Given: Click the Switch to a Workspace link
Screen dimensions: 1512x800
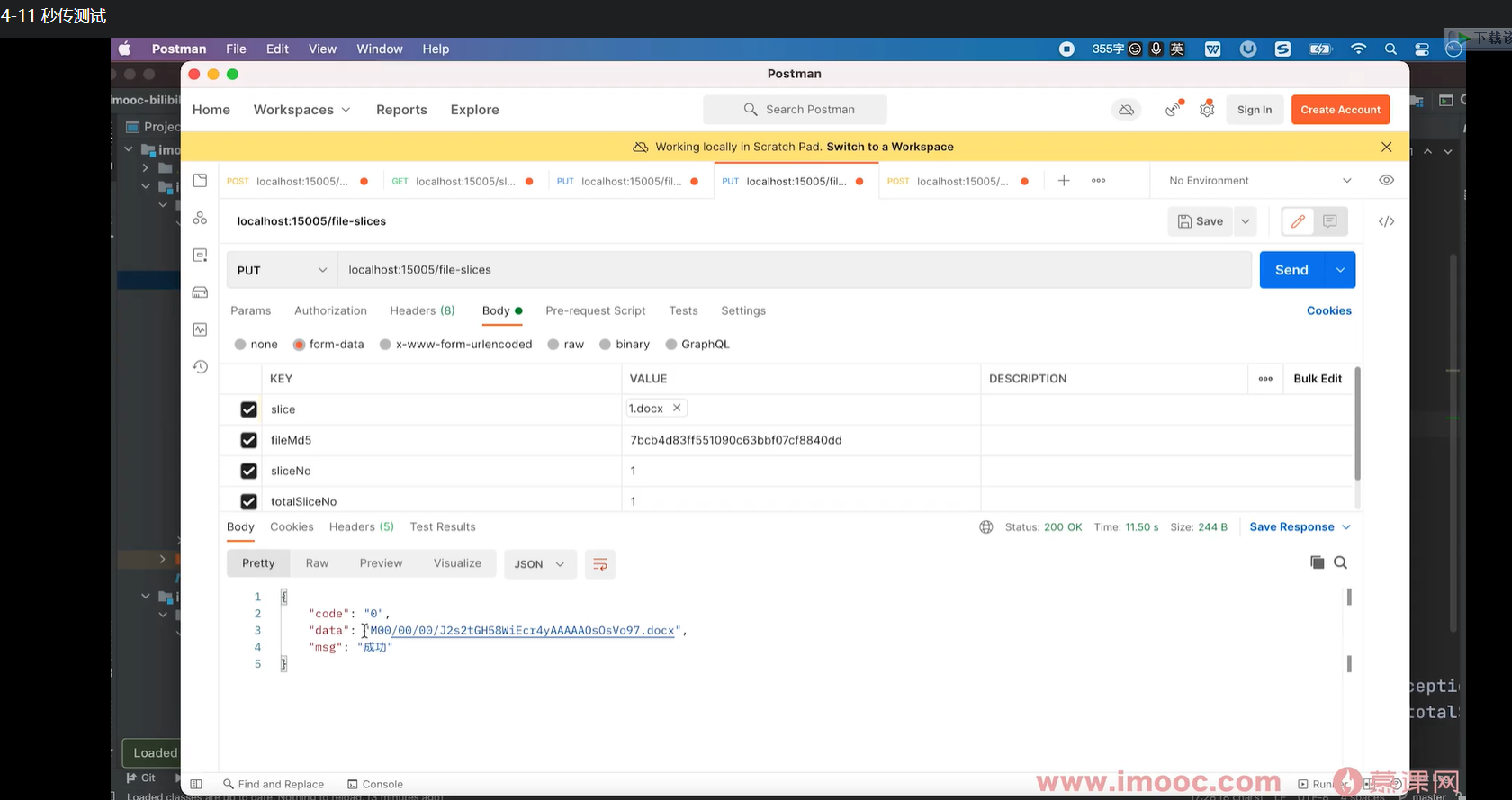Looking at the screenshot, I should [889, 147].
